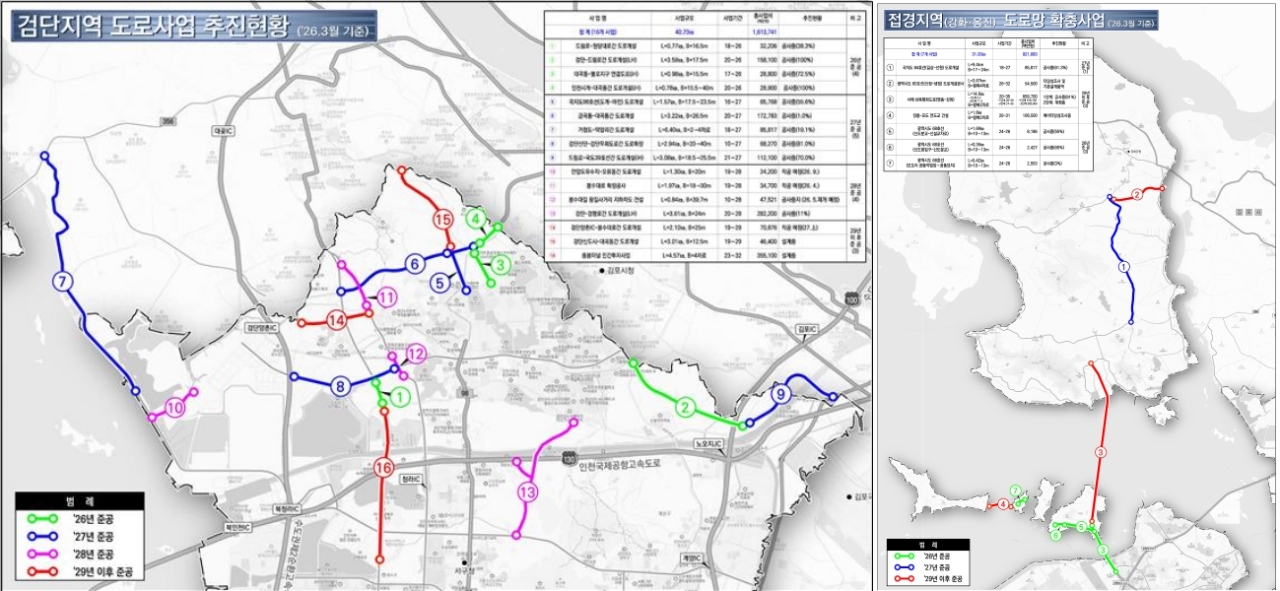Click the 계양IC map label
Screen dimensions: 1280x591
[x=694, y=557]
